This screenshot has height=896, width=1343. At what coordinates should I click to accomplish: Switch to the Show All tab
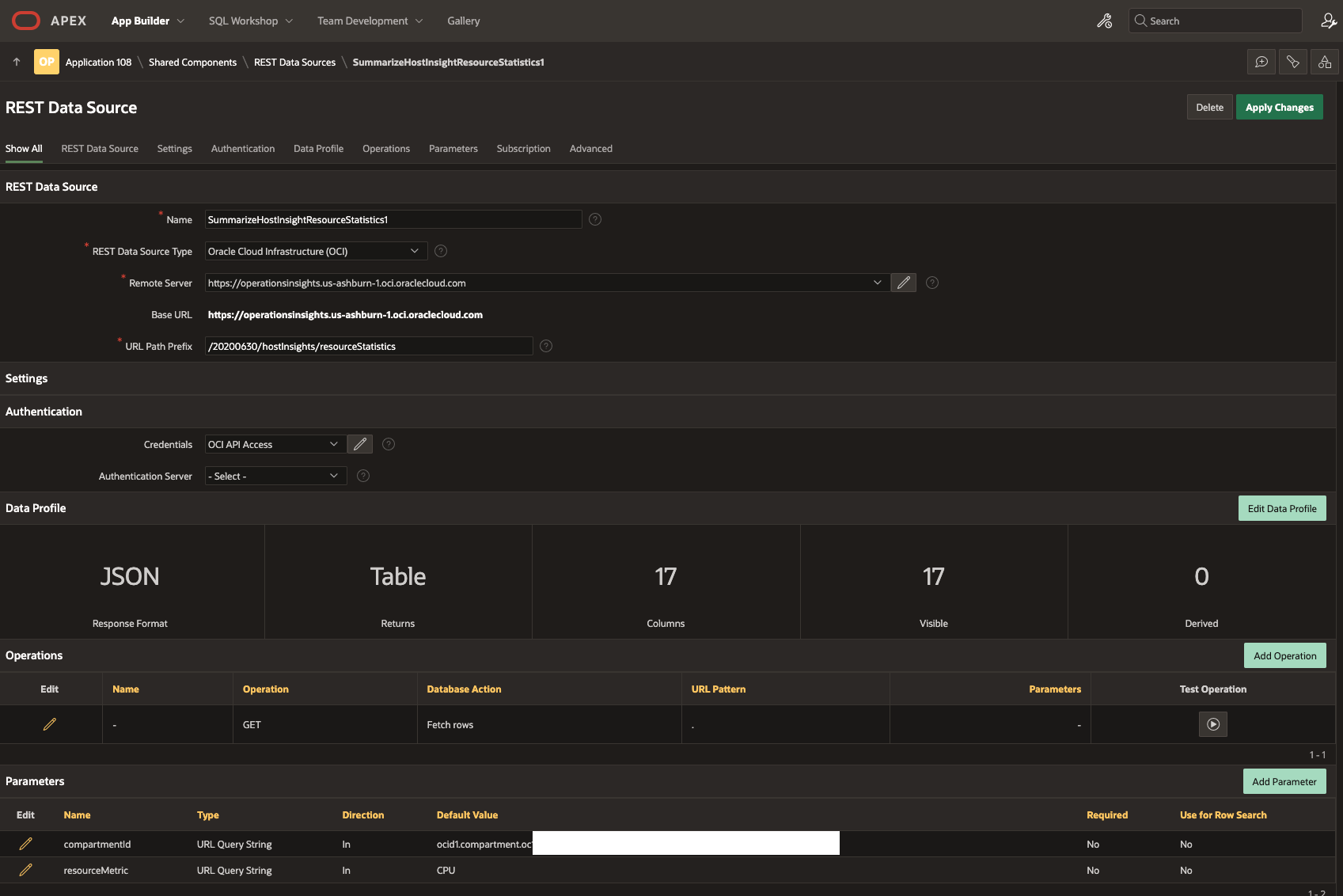click(x=24, y=148)
